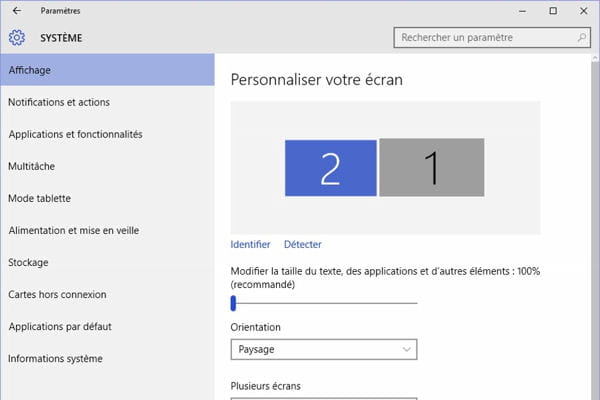
Task: Go back with the left arrow icon
Action: (x=16, y=11)
